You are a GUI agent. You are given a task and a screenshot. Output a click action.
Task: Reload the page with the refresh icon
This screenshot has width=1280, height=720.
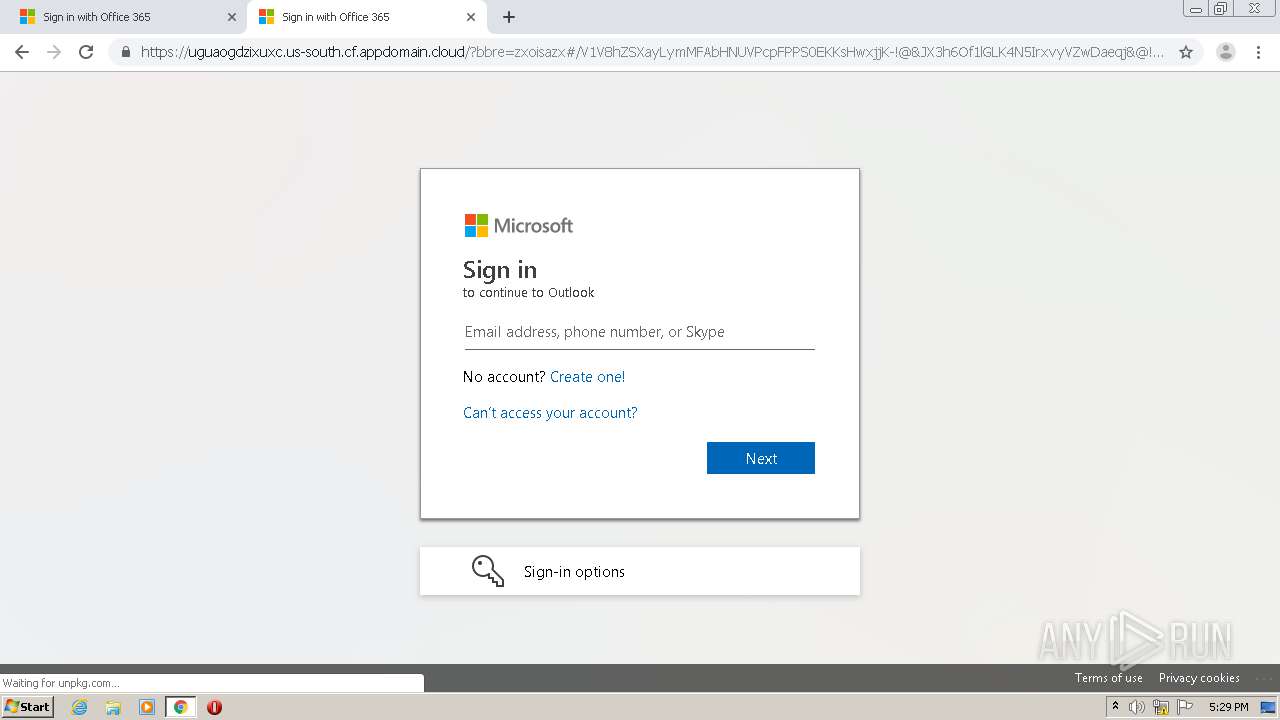tap(86, 52)
